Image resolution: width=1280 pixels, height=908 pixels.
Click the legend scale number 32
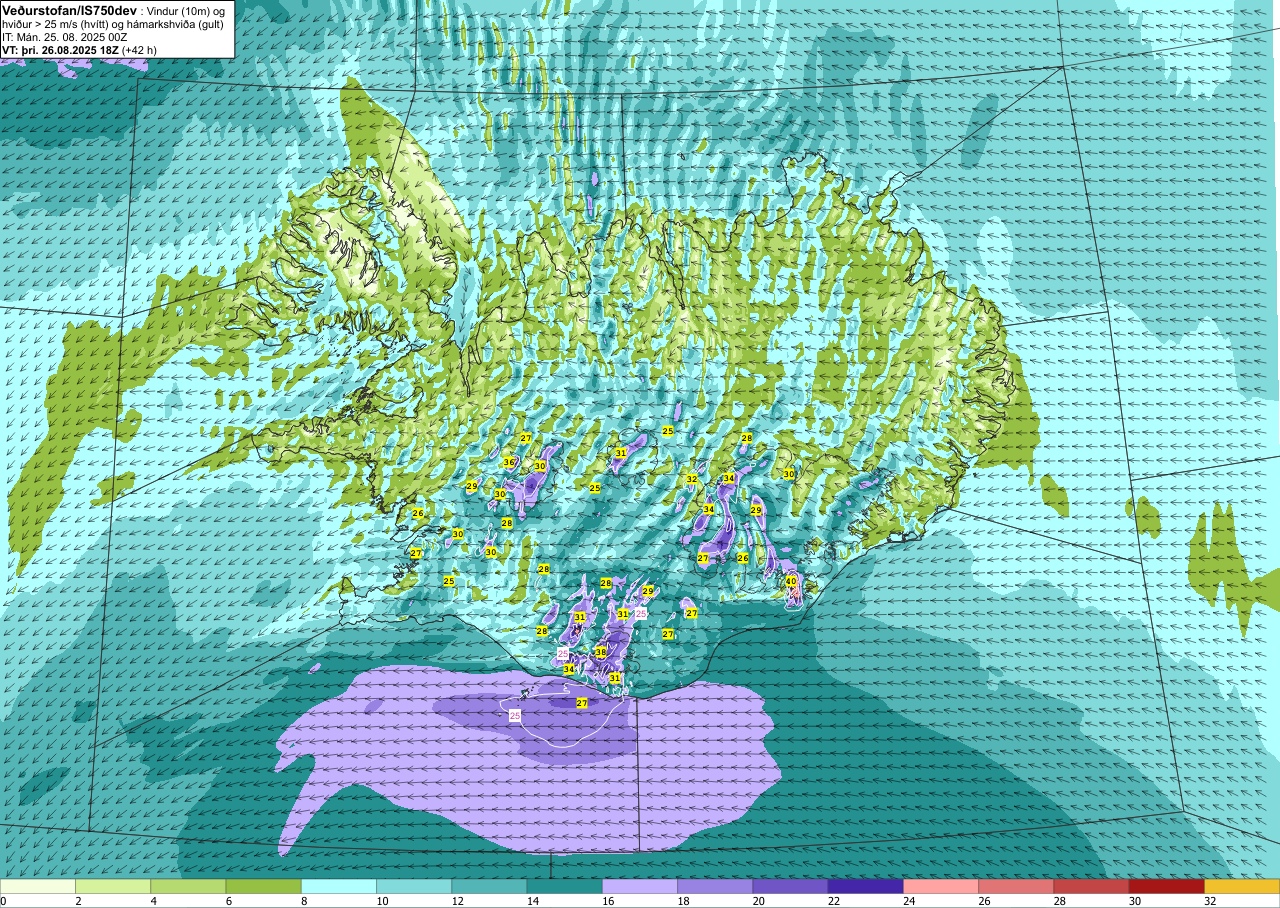pos(1210,901)
